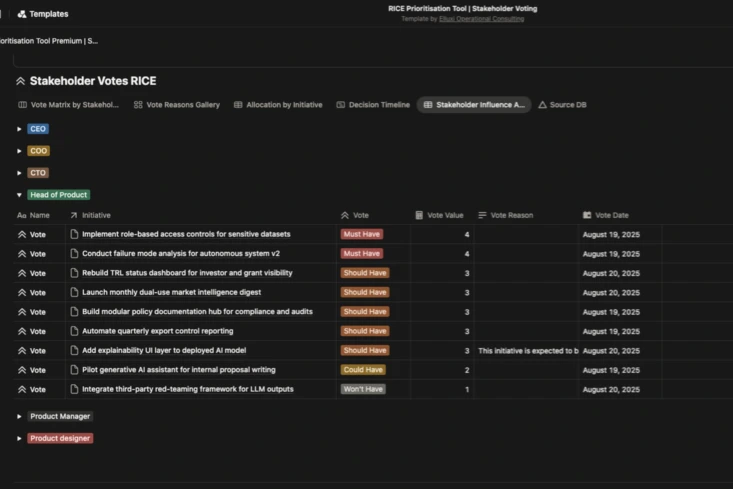Collapse the Head of Product group

pyautogui.click(x=19, y=195)
